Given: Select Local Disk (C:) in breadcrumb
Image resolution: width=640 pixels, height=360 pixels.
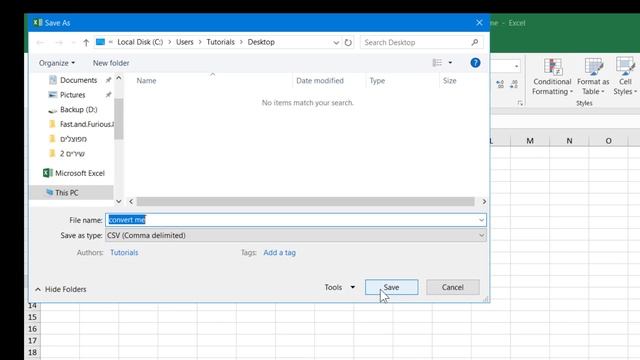Looking at the screenshot, I should click(140, 42).
